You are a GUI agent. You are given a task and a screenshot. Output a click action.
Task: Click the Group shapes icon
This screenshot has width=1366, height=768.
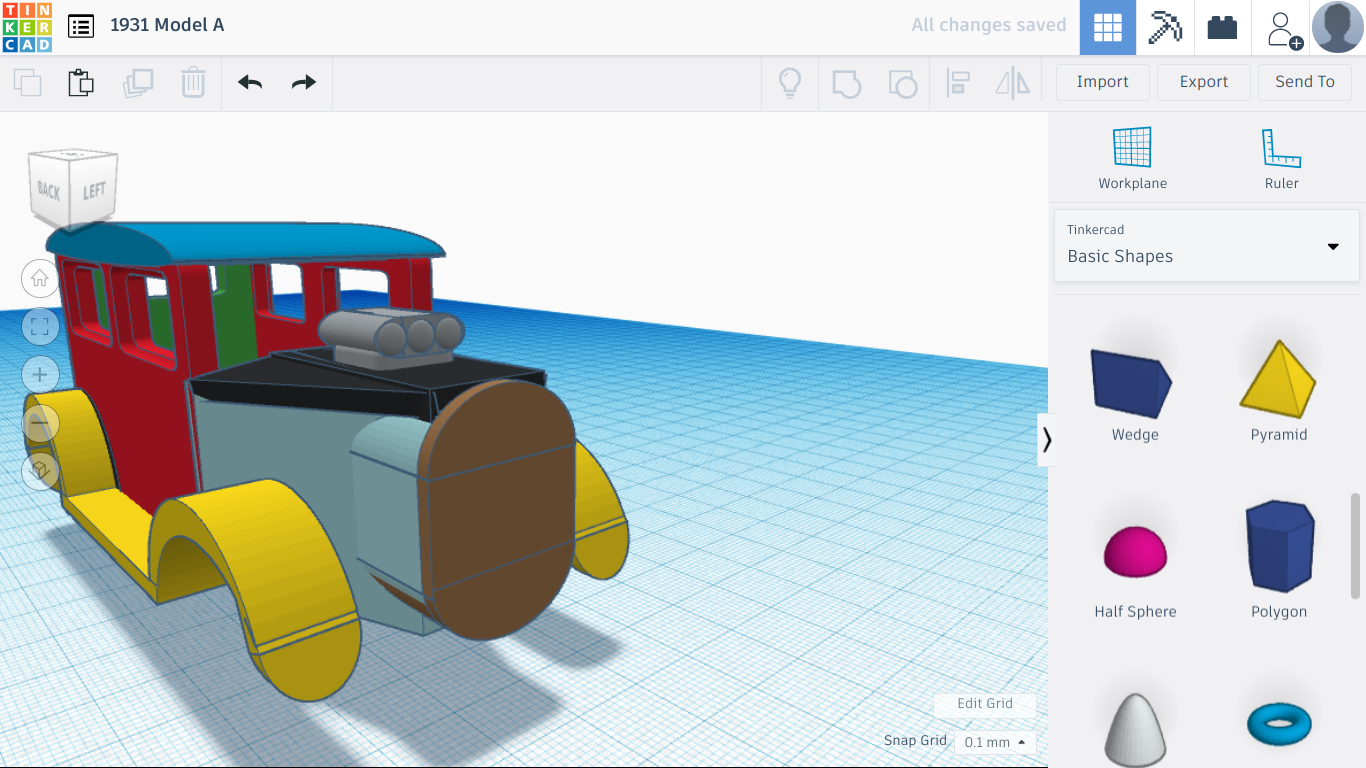(847, 84)
